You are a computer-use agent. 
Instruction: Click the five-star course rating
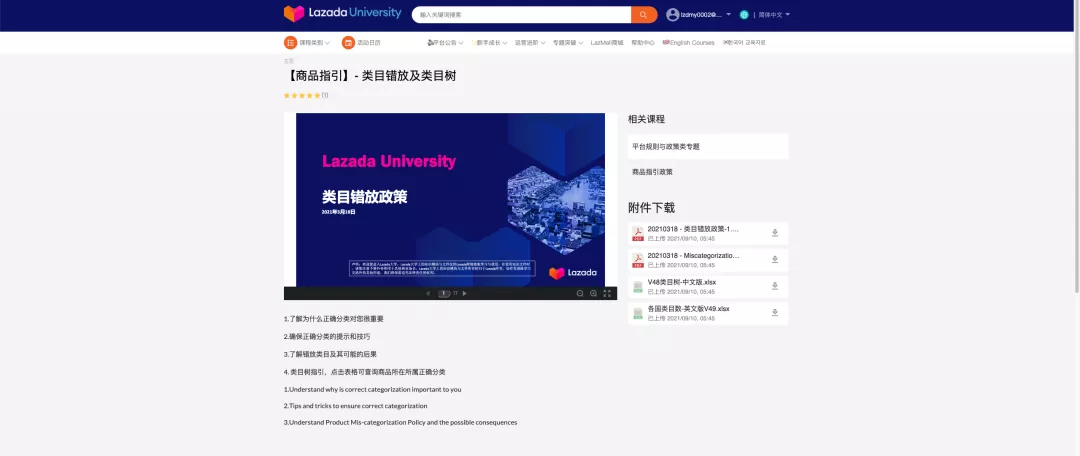coord(302,96)
